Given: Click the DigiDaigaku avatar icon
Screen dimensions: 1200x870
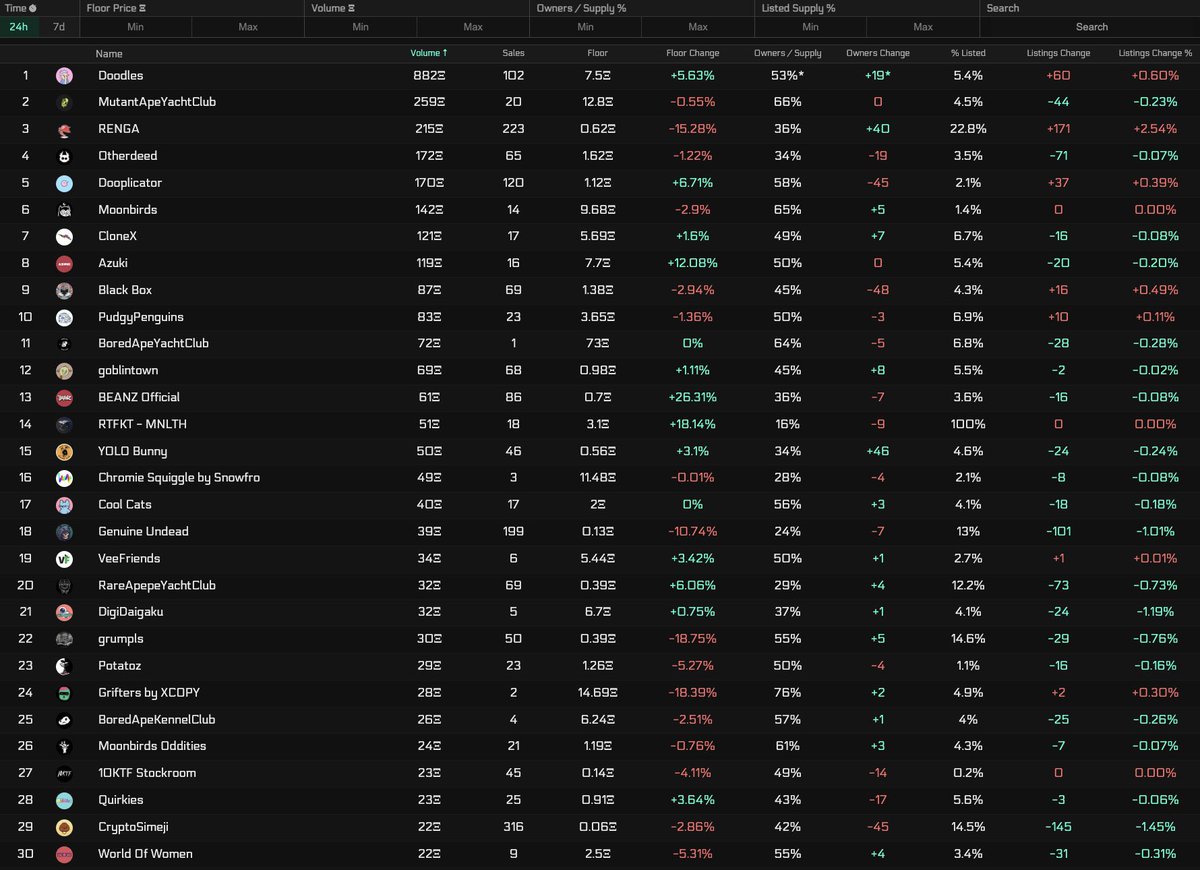Looking at the screenshot, I should coord(64,612).
